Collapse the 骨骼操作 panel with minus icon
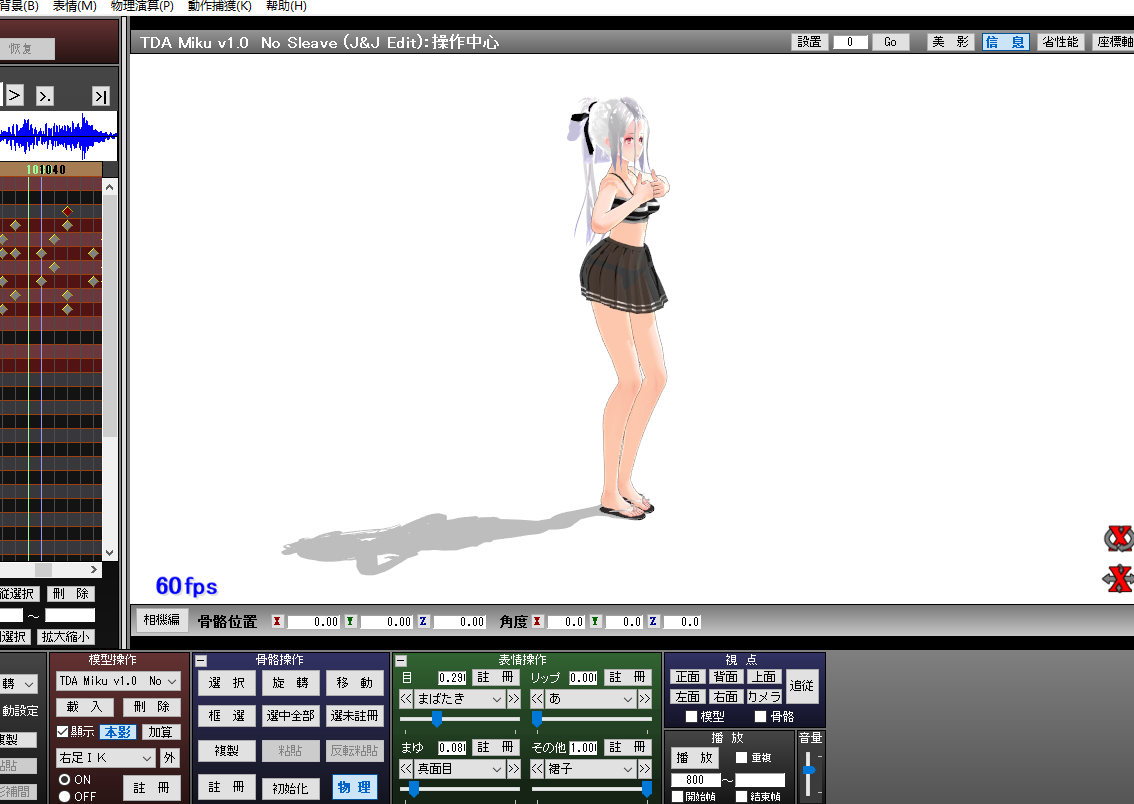The image size is (1134, 804). [201, 661]
